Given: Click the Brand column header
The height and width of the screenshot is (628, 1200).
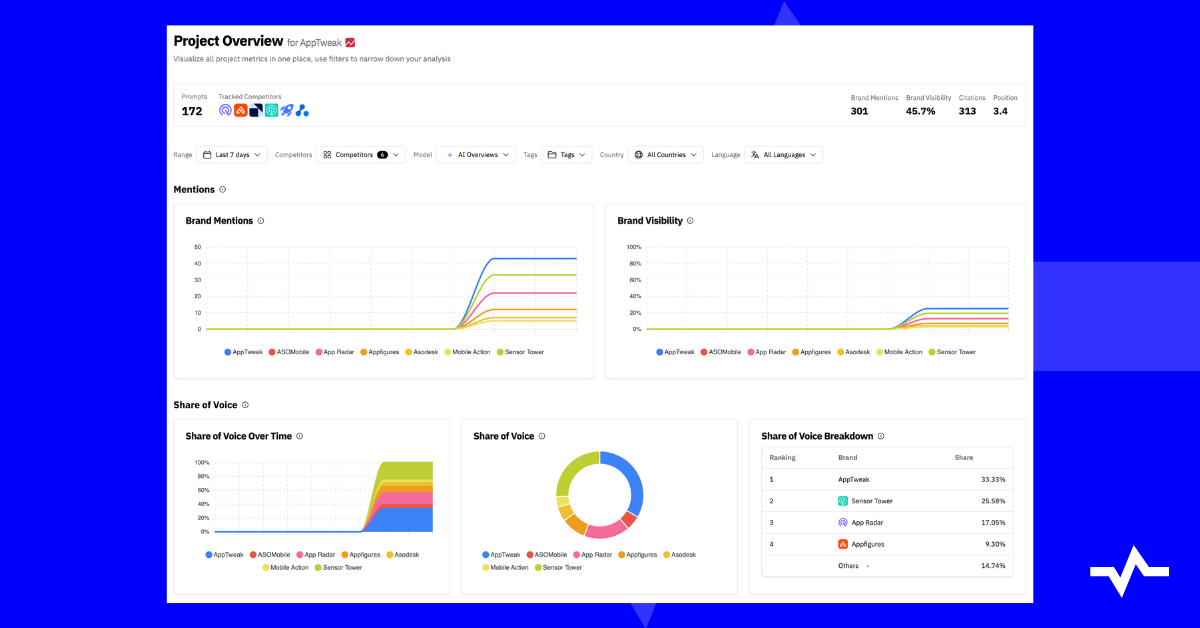Looking at the screenshot, I should [x=847, y=458].
